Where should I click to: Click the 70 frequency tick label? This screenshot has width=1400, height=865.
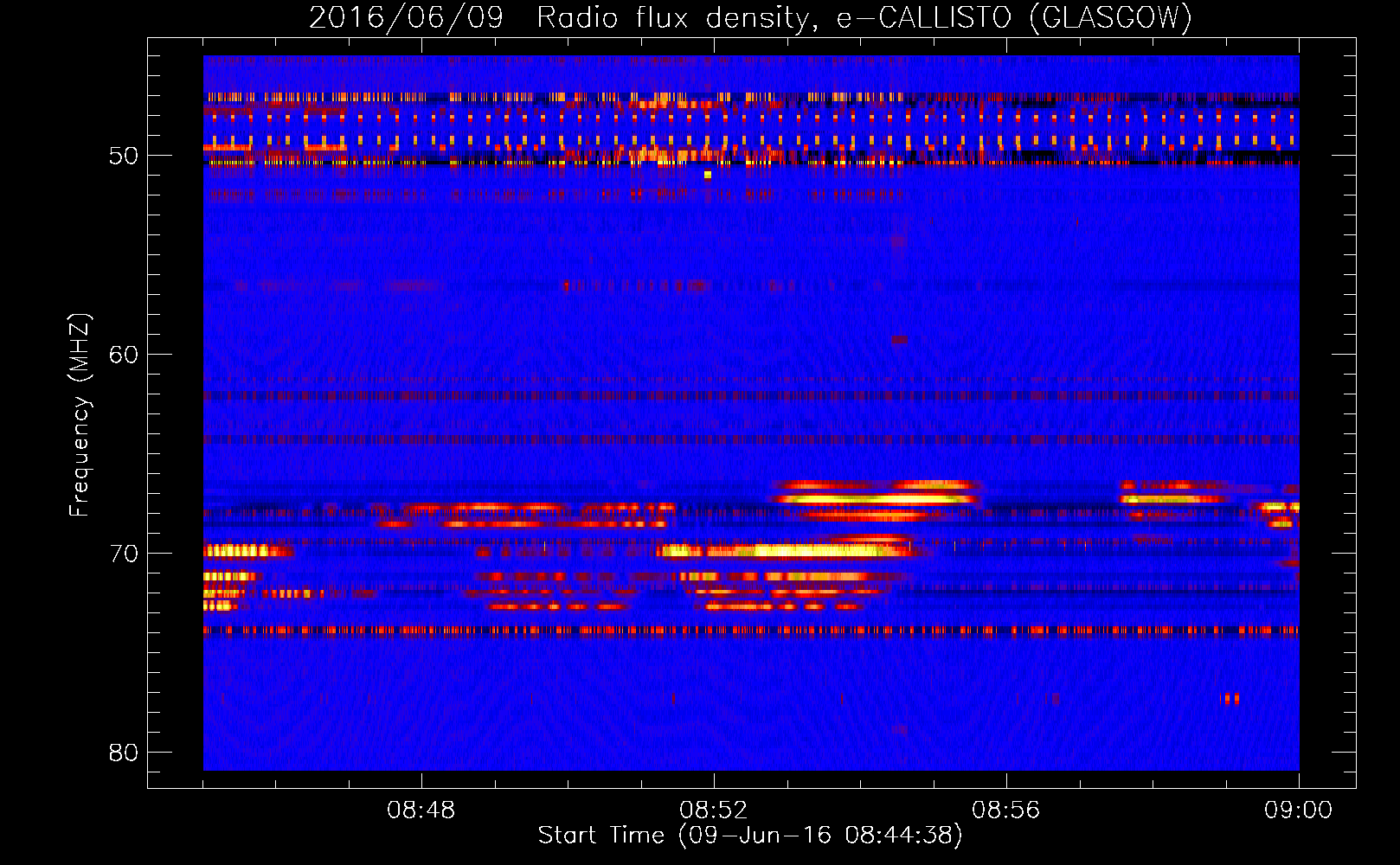124,554
